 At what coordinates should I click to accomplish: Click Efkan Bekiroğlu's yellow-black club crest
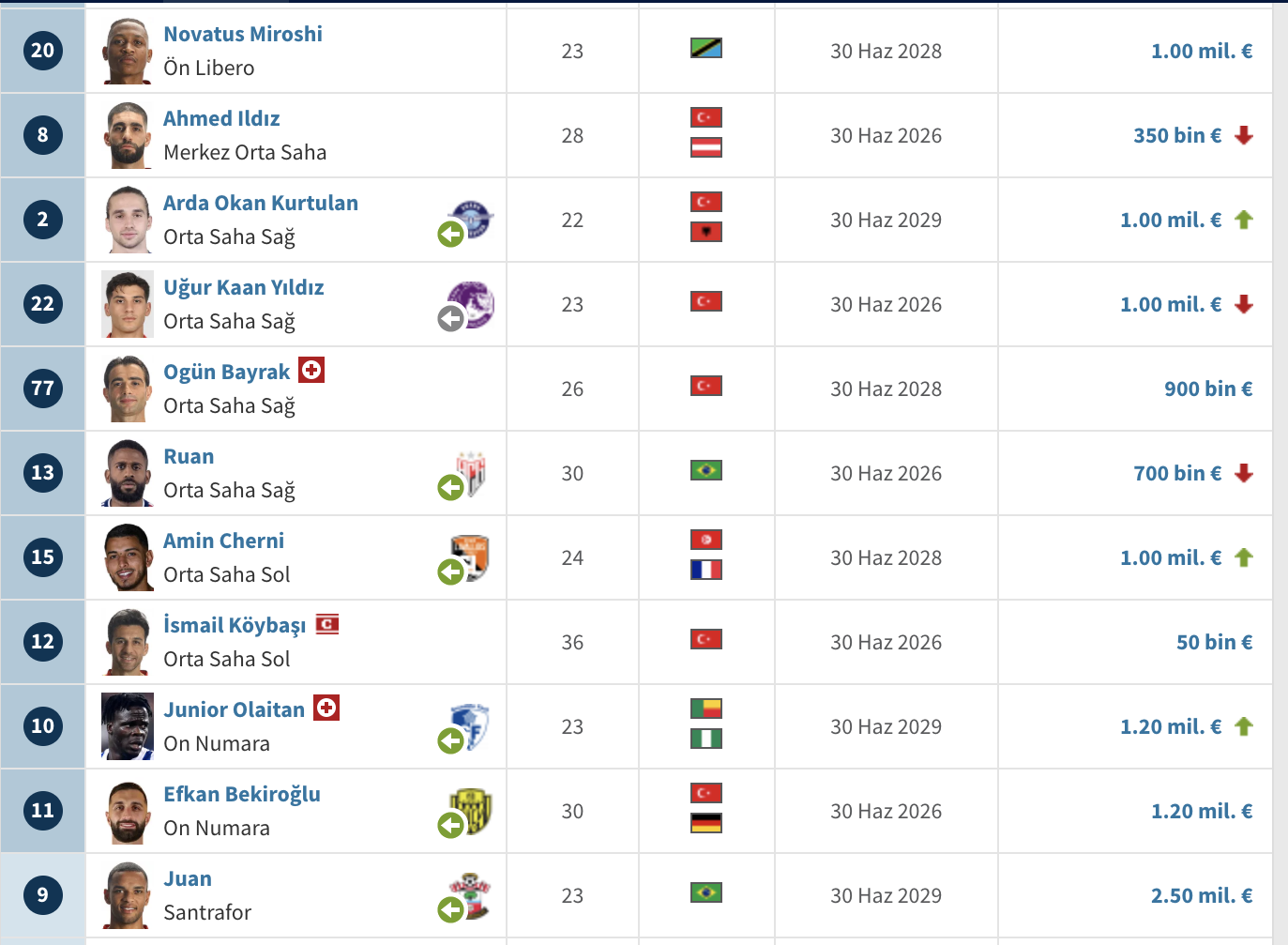point(472,810)
